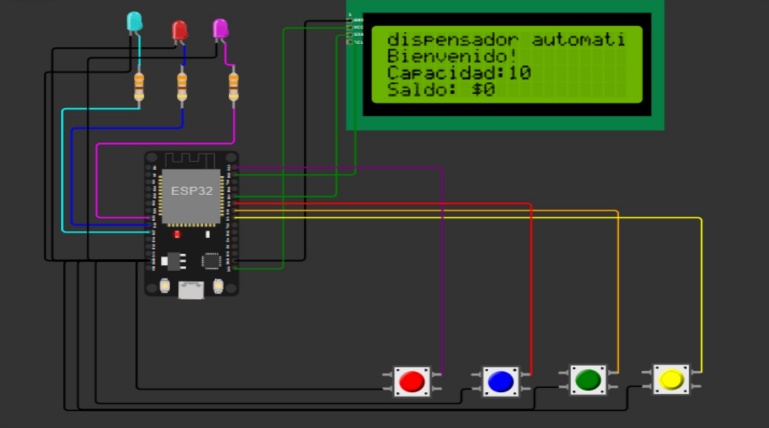Select the purple wire's horizontal segment from the ESP32
This screenshot has height=428, width=769.
point(340,168)
